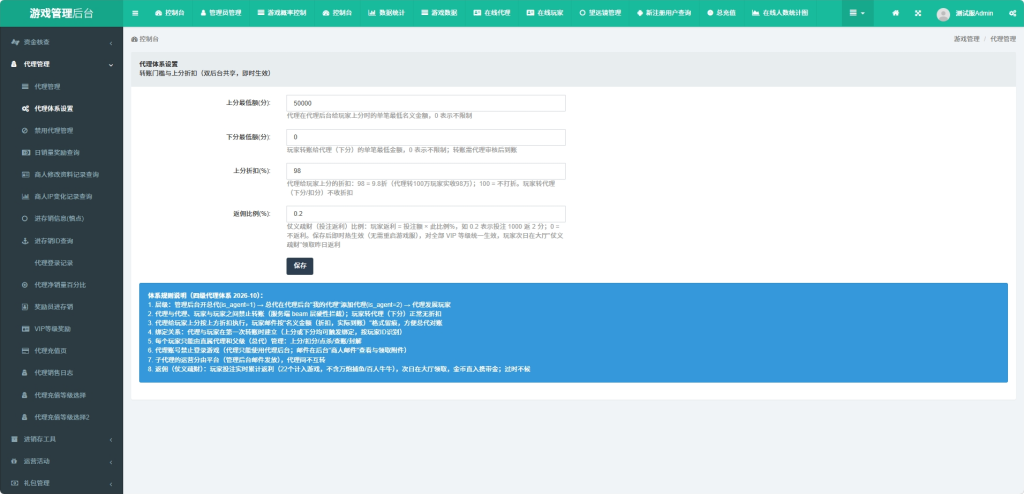Open 在线玩家 in the top navigation
The height and width of the screenshot is (494, 1024).
point(545,13)
